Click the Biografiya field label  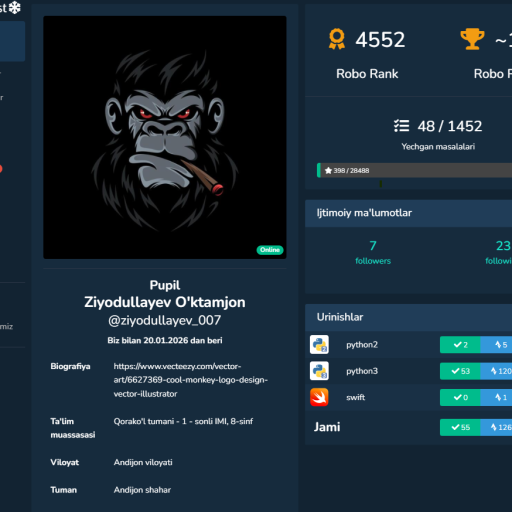click(70, 366)
